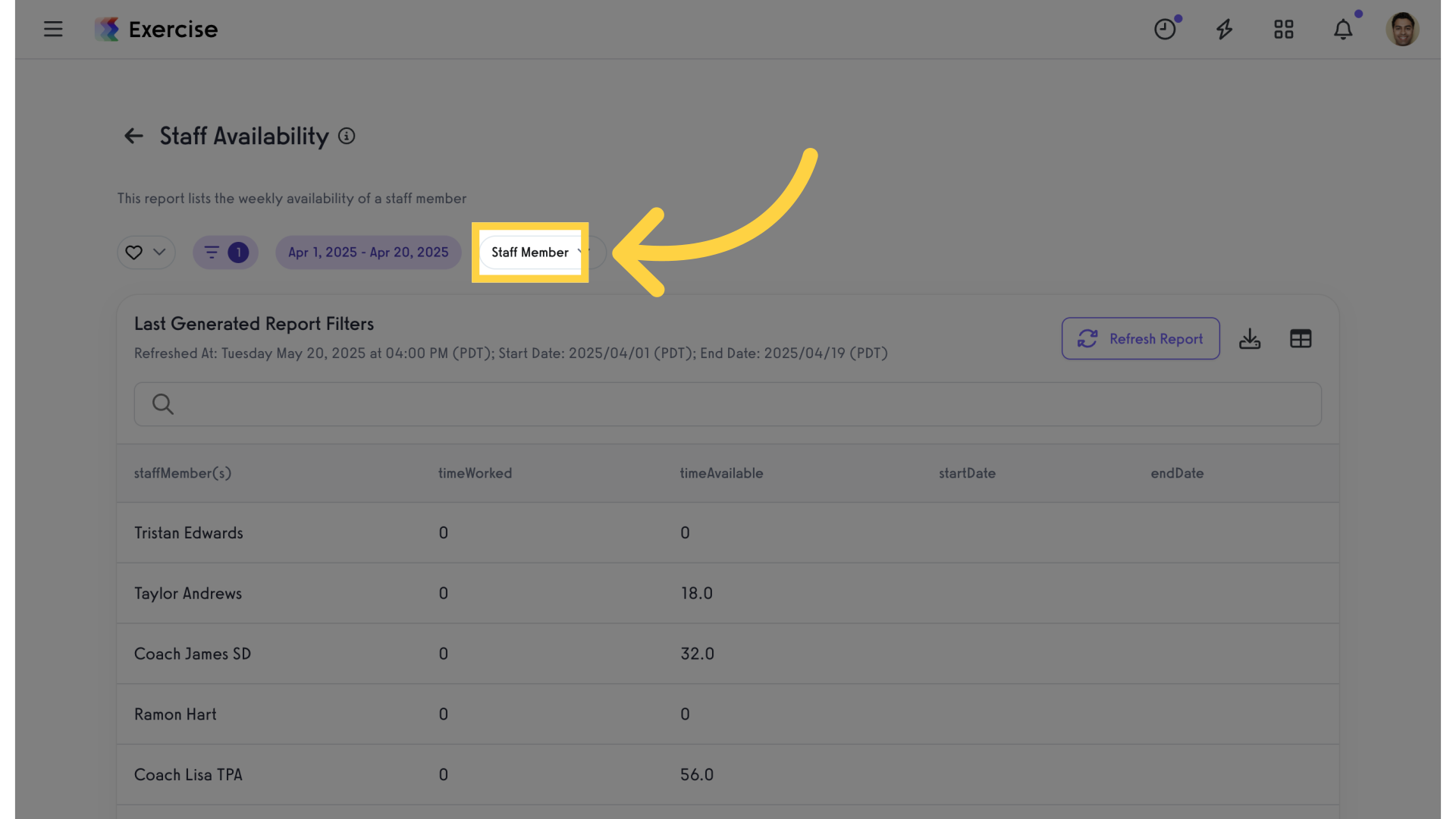Open the user profile avatar

coord(1402,30)
